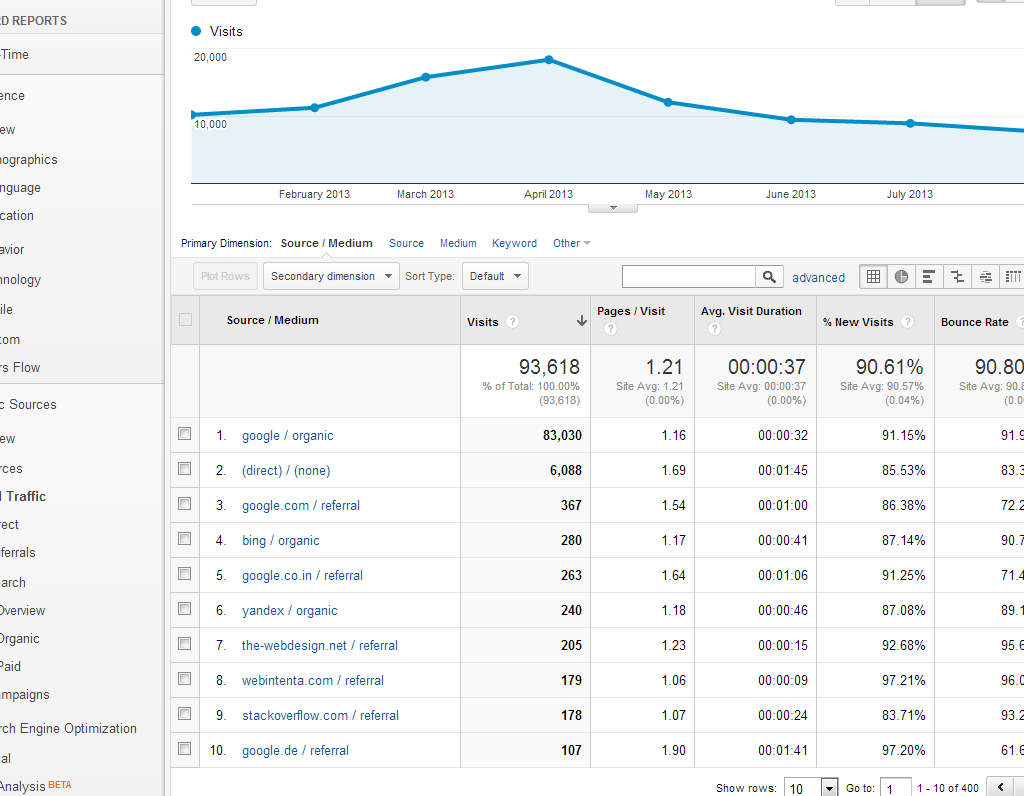Click the magnifier search button
Image resolution: width=1024 pixels, height=796 pixels.
(769, 277)
